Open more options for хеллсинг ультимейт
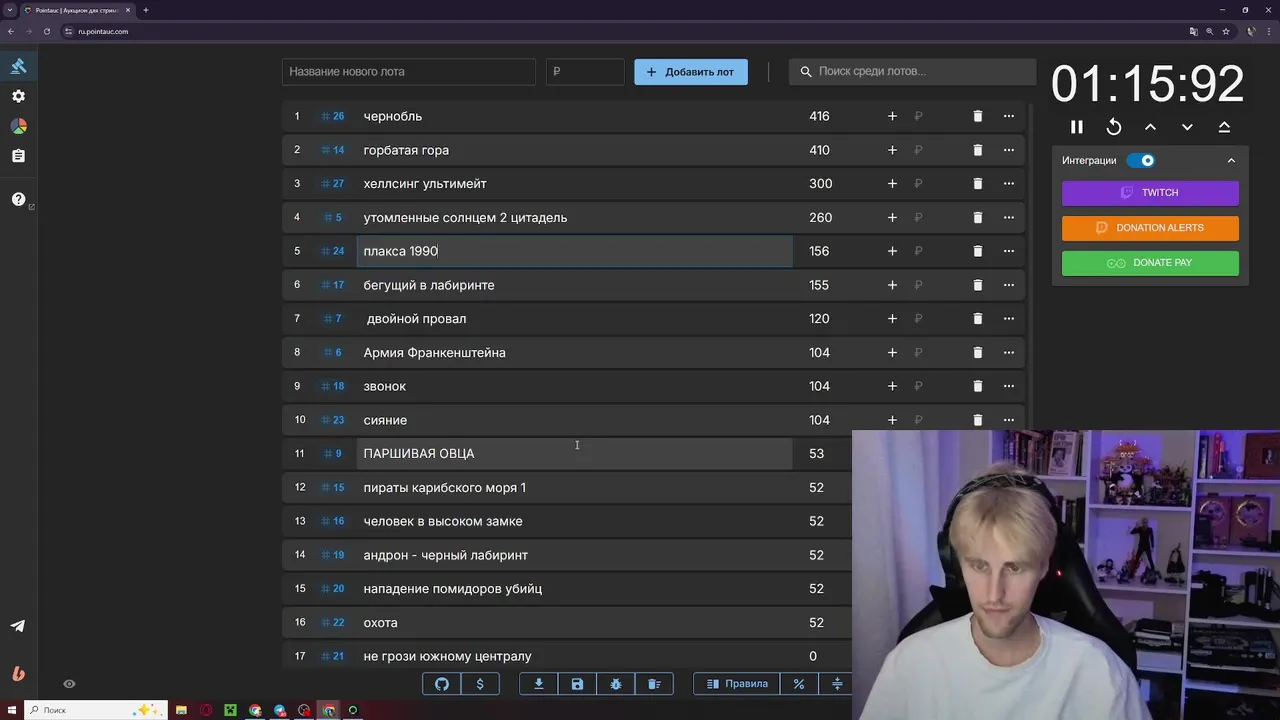 [1008, 184]
